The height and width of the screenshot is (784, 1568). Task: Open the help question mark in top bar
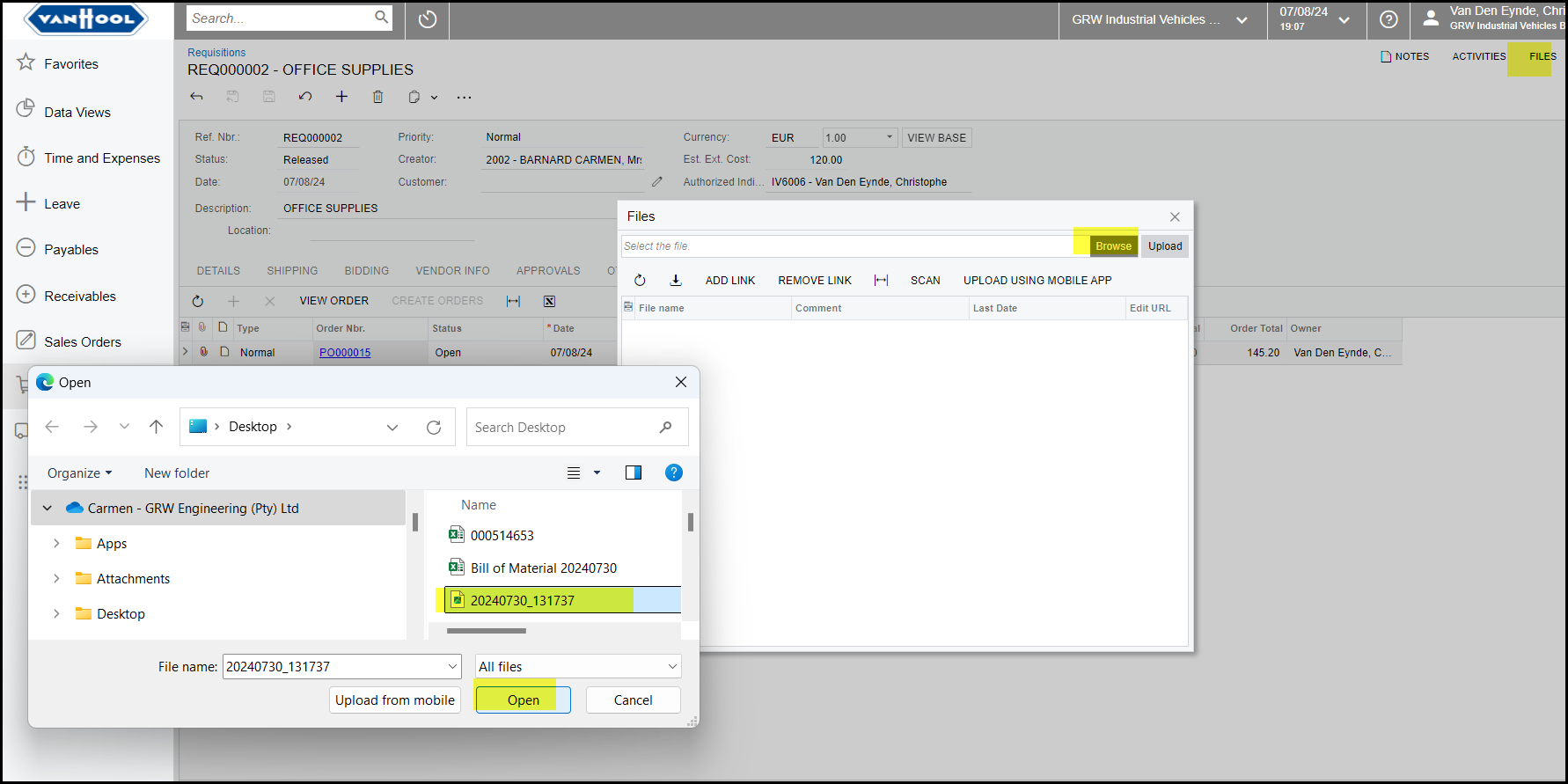point(1388,19)
